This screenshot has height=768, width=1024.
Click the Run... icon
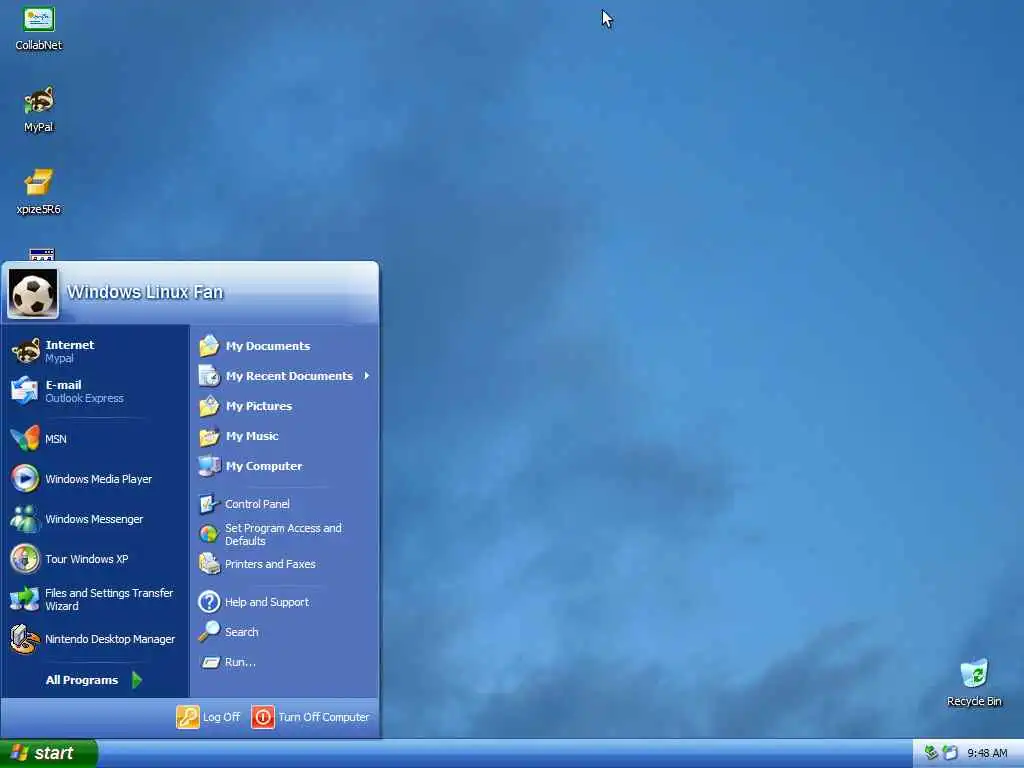coord(210,662)
